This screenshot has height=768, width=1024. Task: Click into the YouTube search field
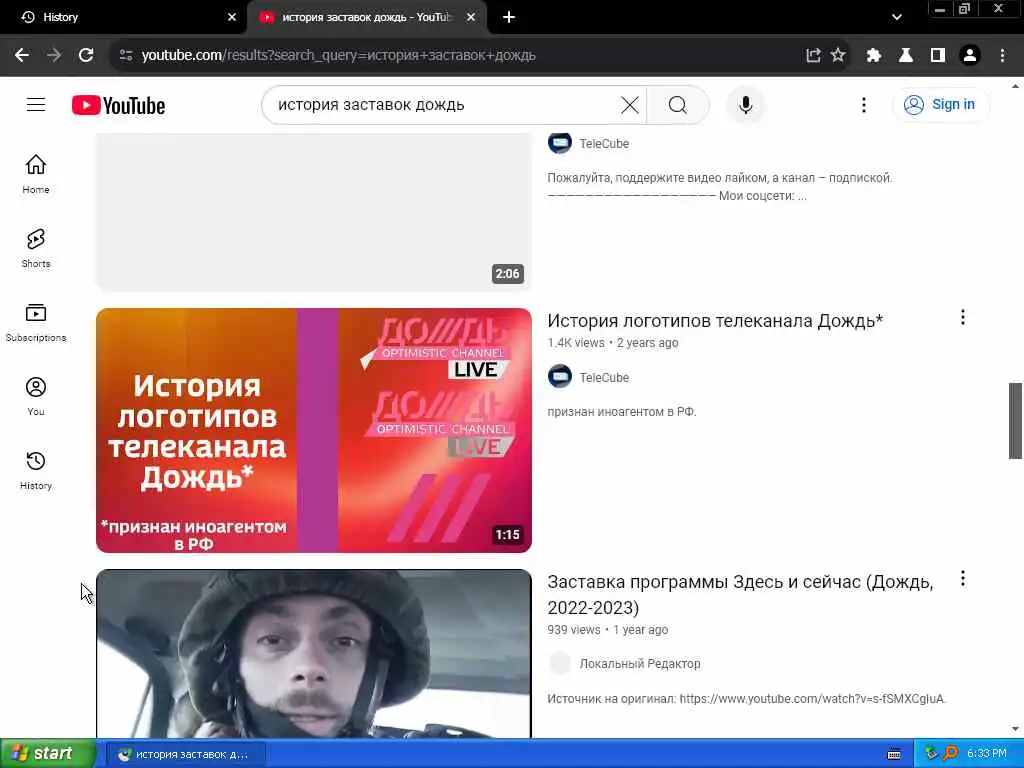click(x=444, y=104)
